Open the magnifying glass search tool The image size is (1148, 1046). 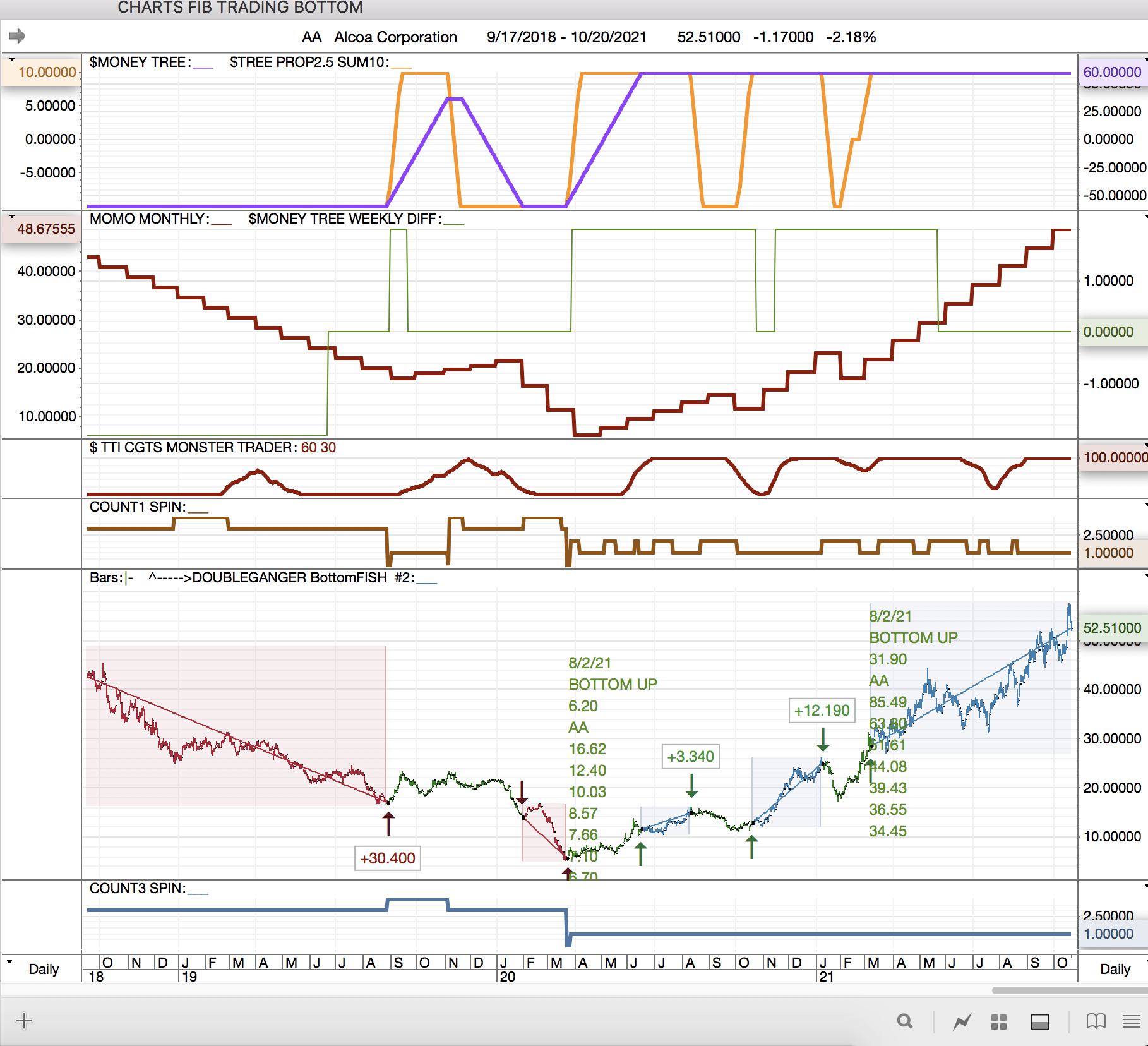904,1021
